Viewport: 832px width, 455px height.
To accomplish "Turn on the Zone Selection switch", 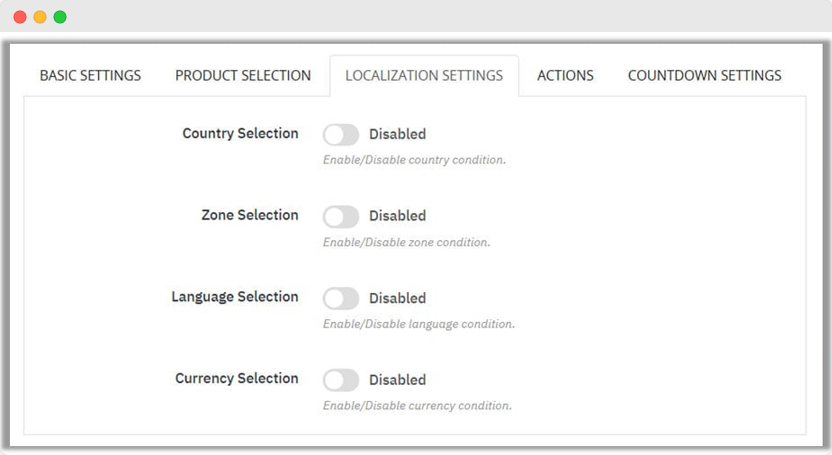I will tap(341, 216).
